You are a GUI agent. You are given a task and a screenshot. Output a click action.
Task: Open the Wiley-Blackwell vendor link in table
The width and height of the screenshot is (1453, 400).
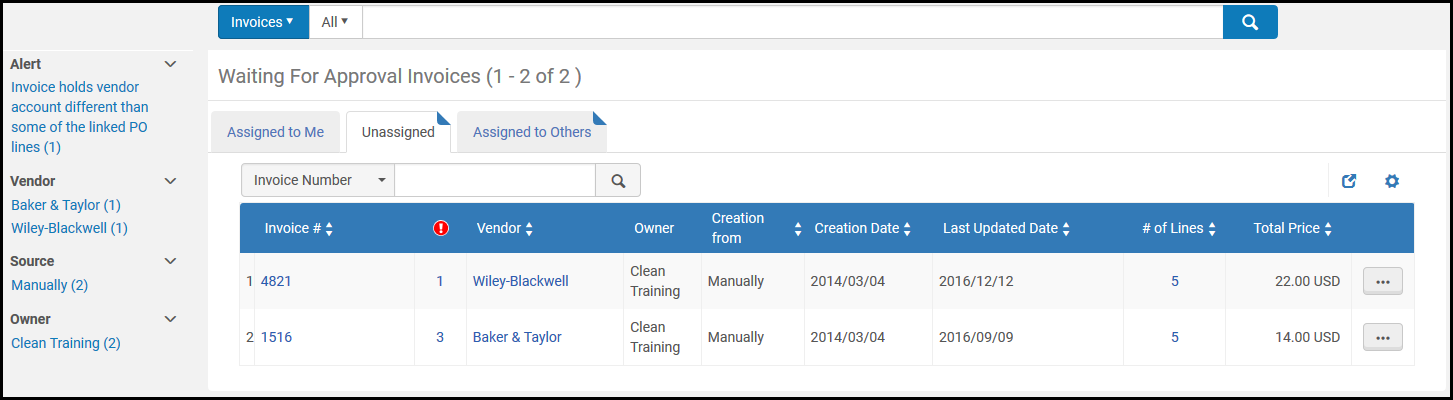pyautogui.click(x=520, y=282)
